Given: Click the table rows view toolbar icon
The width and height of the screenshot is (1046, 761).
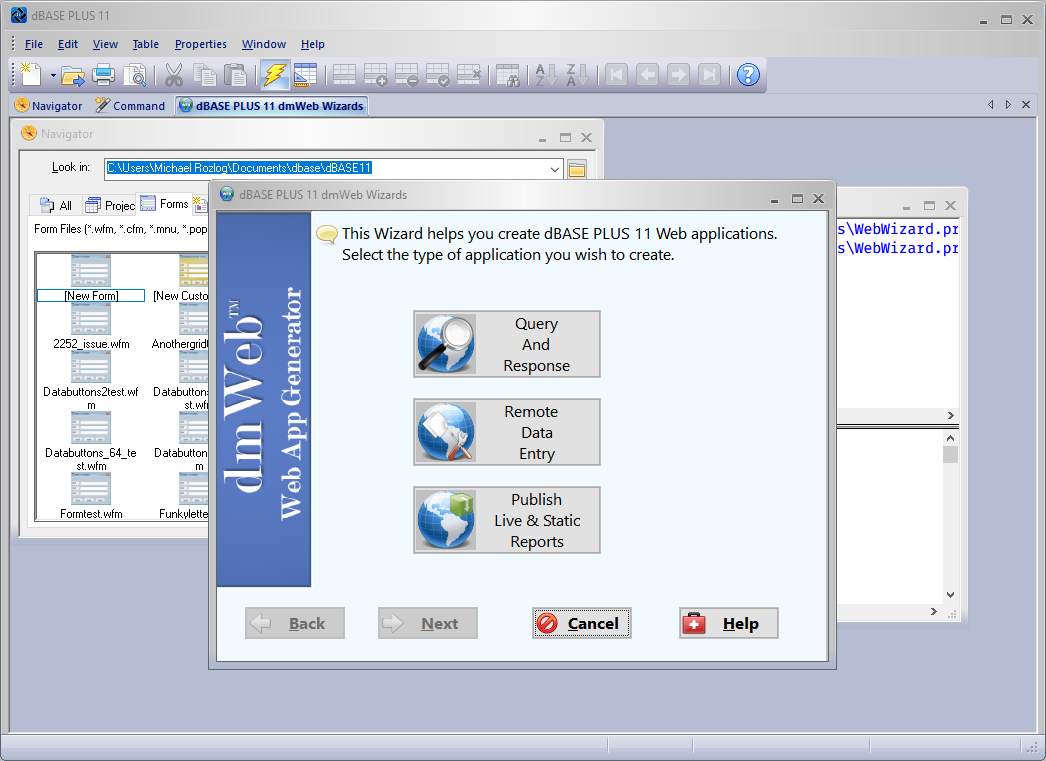Looking at the screenshot, I should [344, 75].
